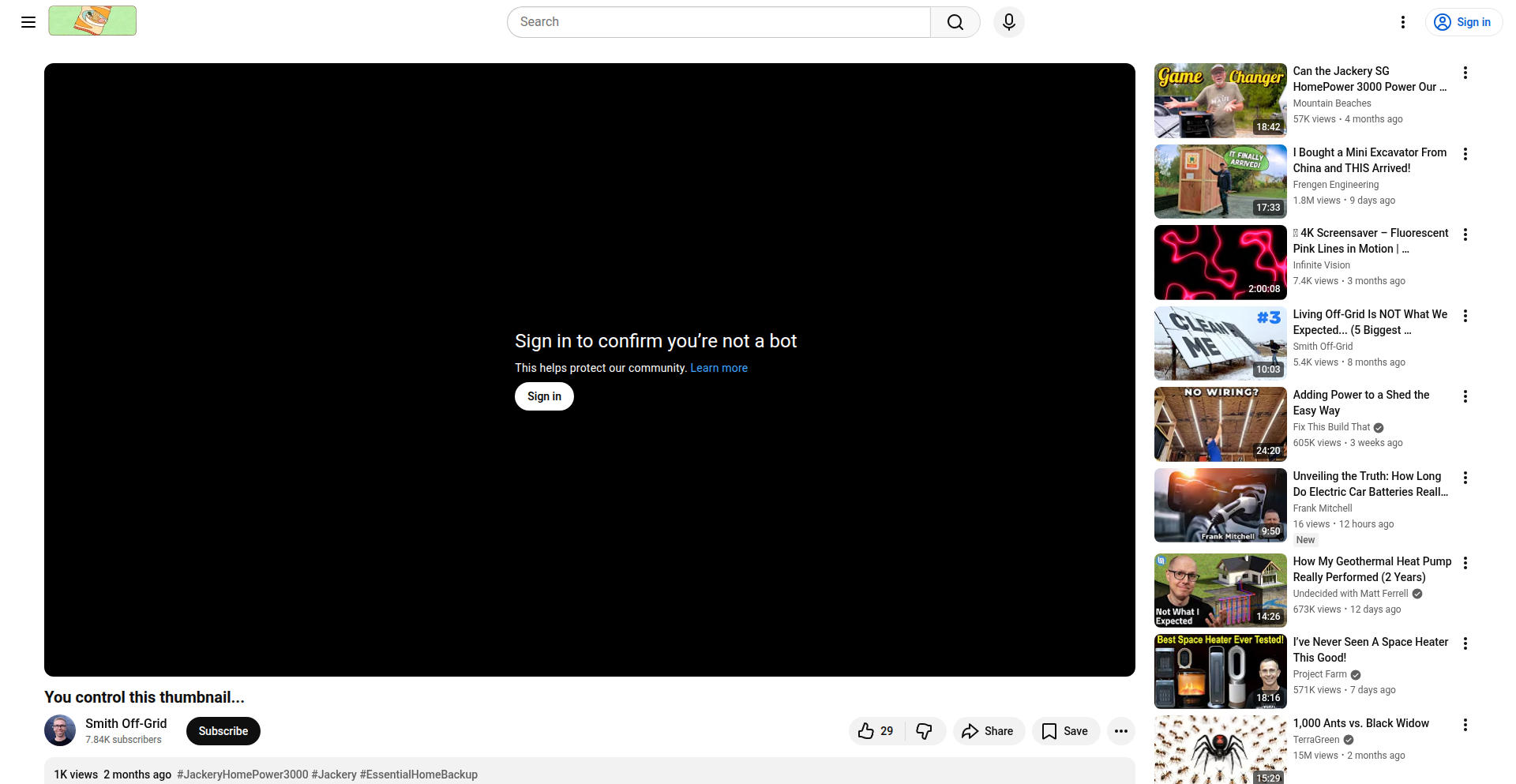Like the video with thumbs up
1516x784 pixels.
[876, 731]
